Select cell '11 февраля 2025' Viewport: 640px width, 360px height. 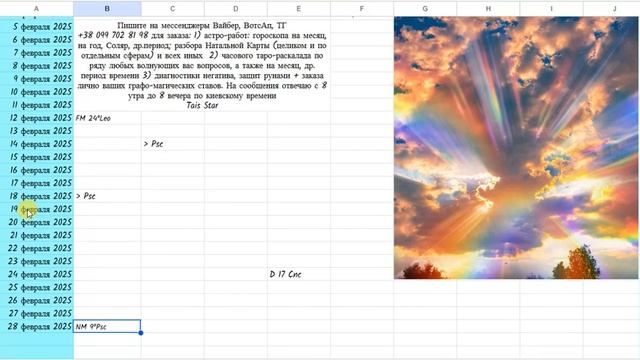click(x=37, y=105)
